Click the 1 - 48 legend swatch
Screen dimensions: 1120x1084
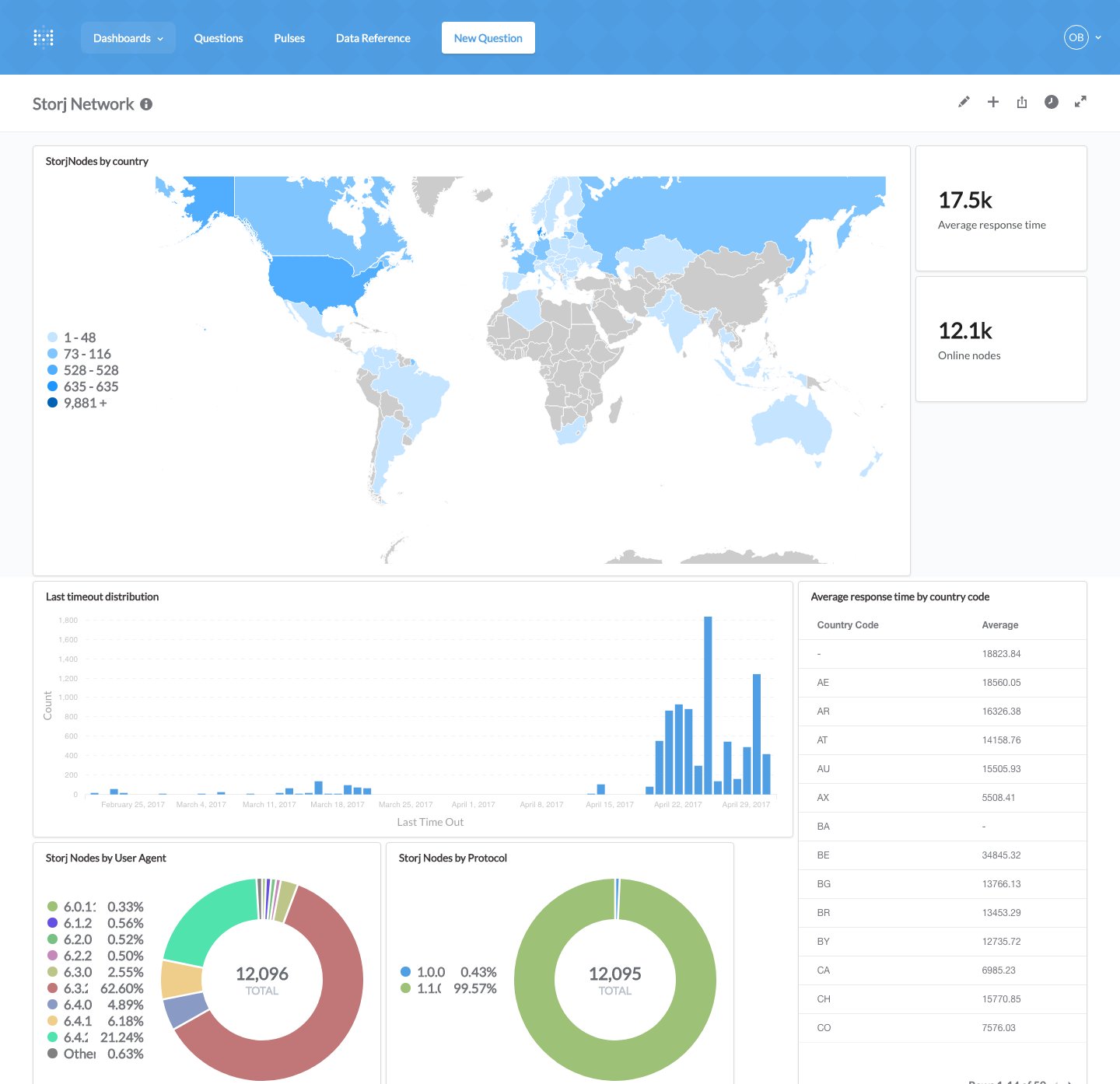point(53,337)
